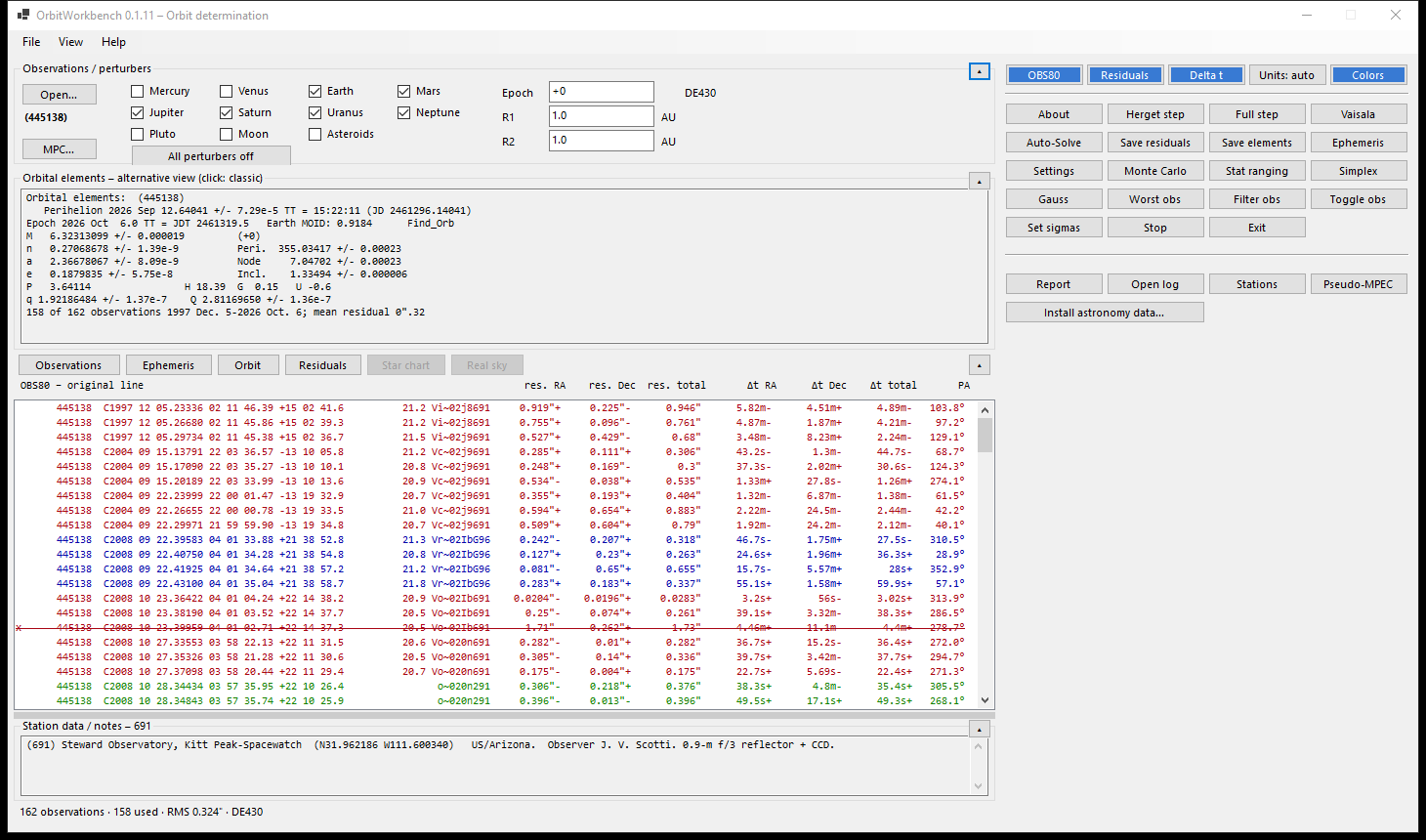The width and height of the screenshot is (1426, 840).
Task: Click Install astronomy data...
Action: tap(1105, 313)
